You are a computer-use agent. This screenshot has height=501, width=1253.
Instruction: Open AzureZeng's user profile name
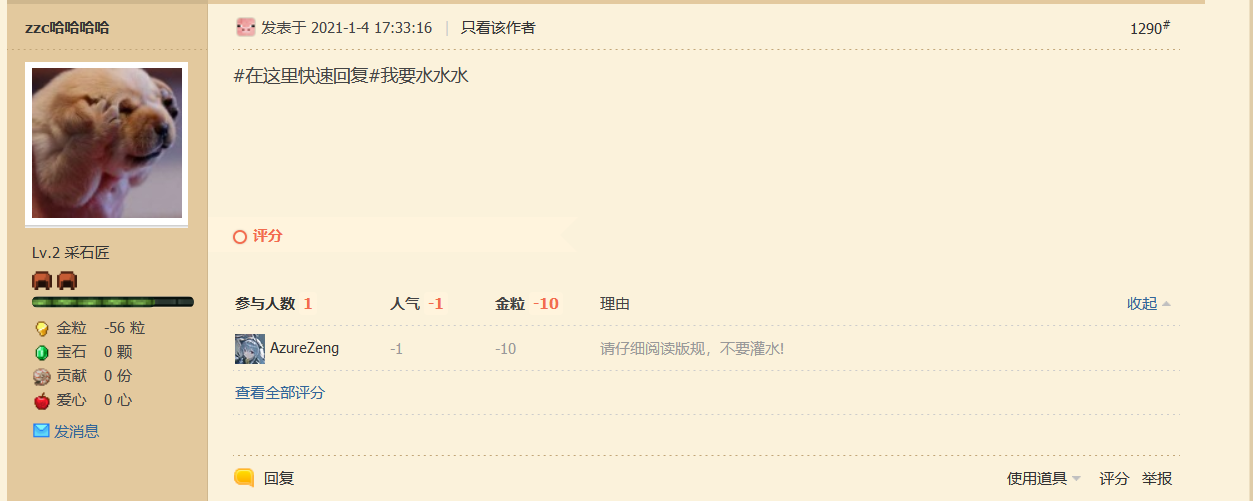click(x=304, y=348)
